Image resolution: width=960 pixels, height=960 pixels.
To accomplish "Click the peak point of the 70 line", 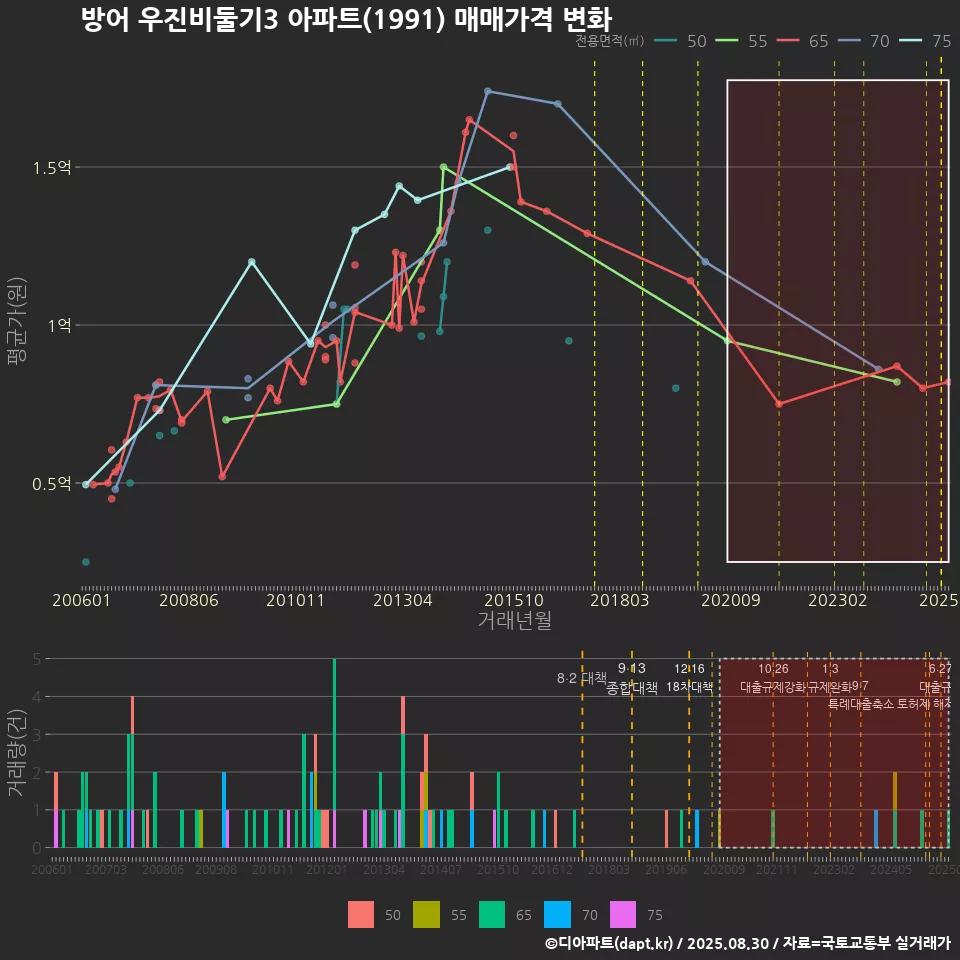I will (488, 91).
